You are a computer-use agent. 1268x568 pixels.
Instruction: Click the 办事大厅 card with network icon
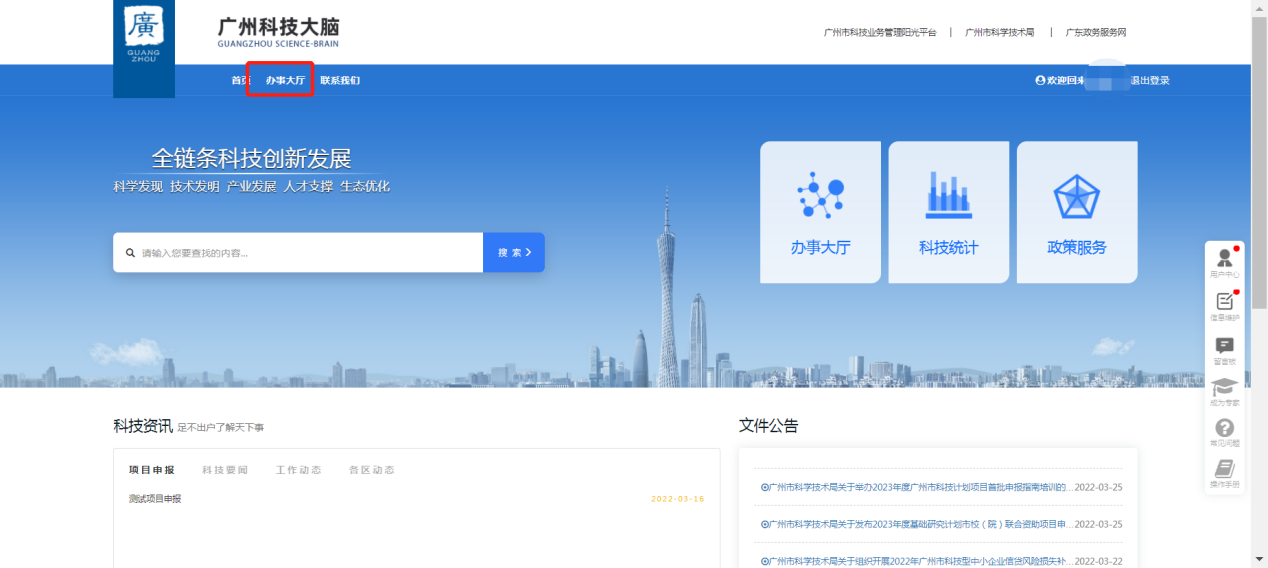(x=820, y=212)
